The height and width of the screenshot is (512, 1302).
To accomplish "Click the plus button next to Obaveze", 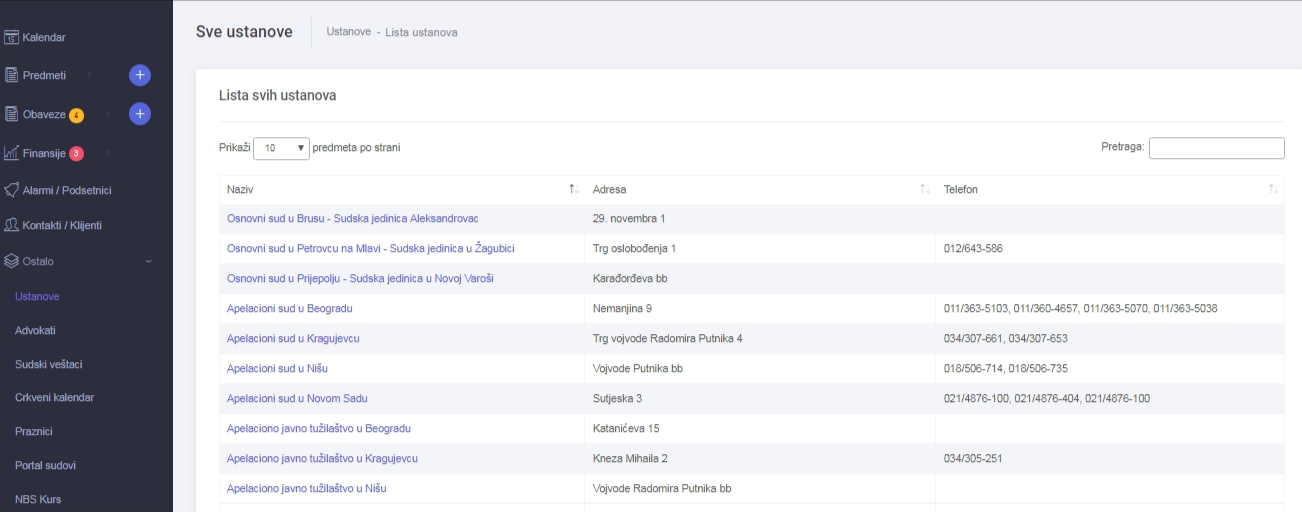I will pyautogui.click(x=140, y=114).
